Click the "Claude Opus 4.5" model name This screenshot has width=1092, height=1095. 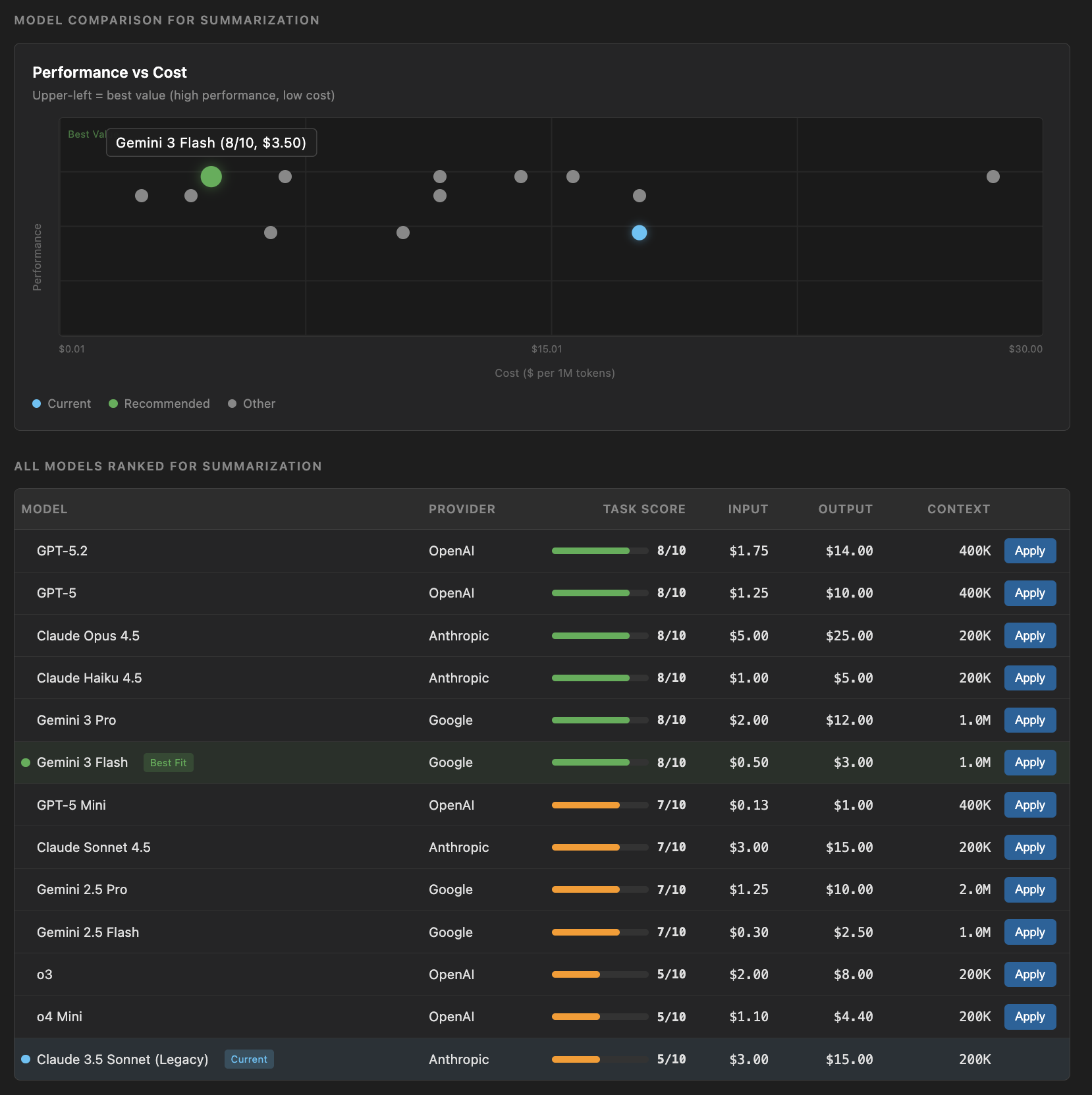coord(88,636)
